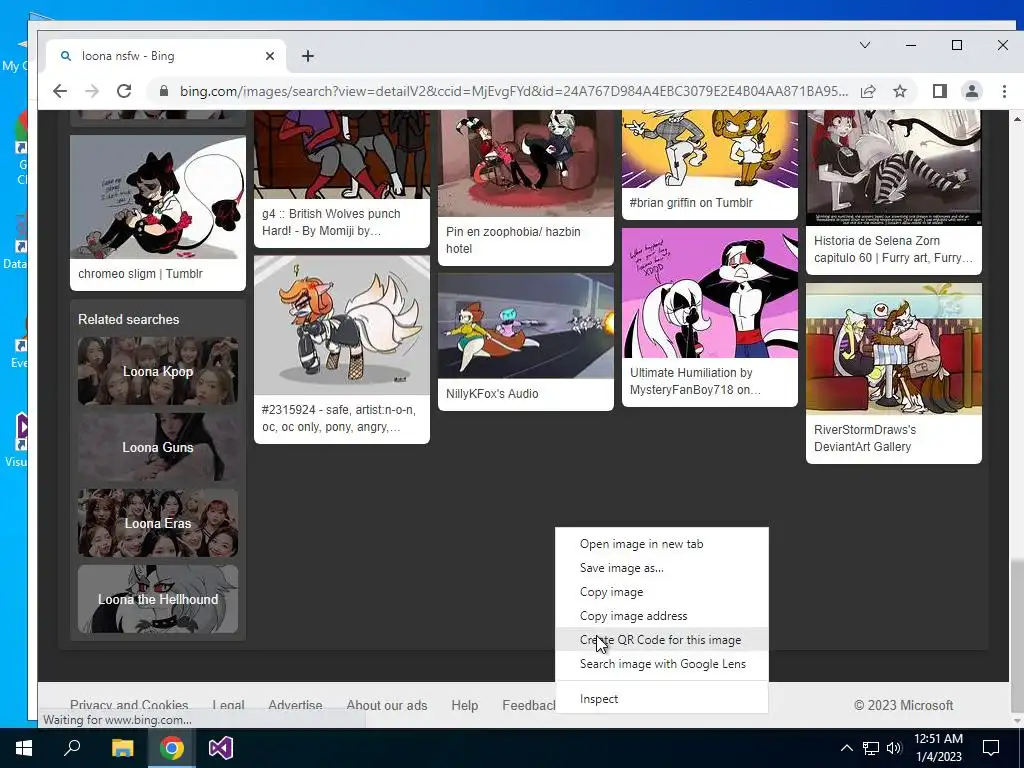Click the page vertical scrollbar thumb
This screenshot has width=1024, height=768.
coord(1017,636)
